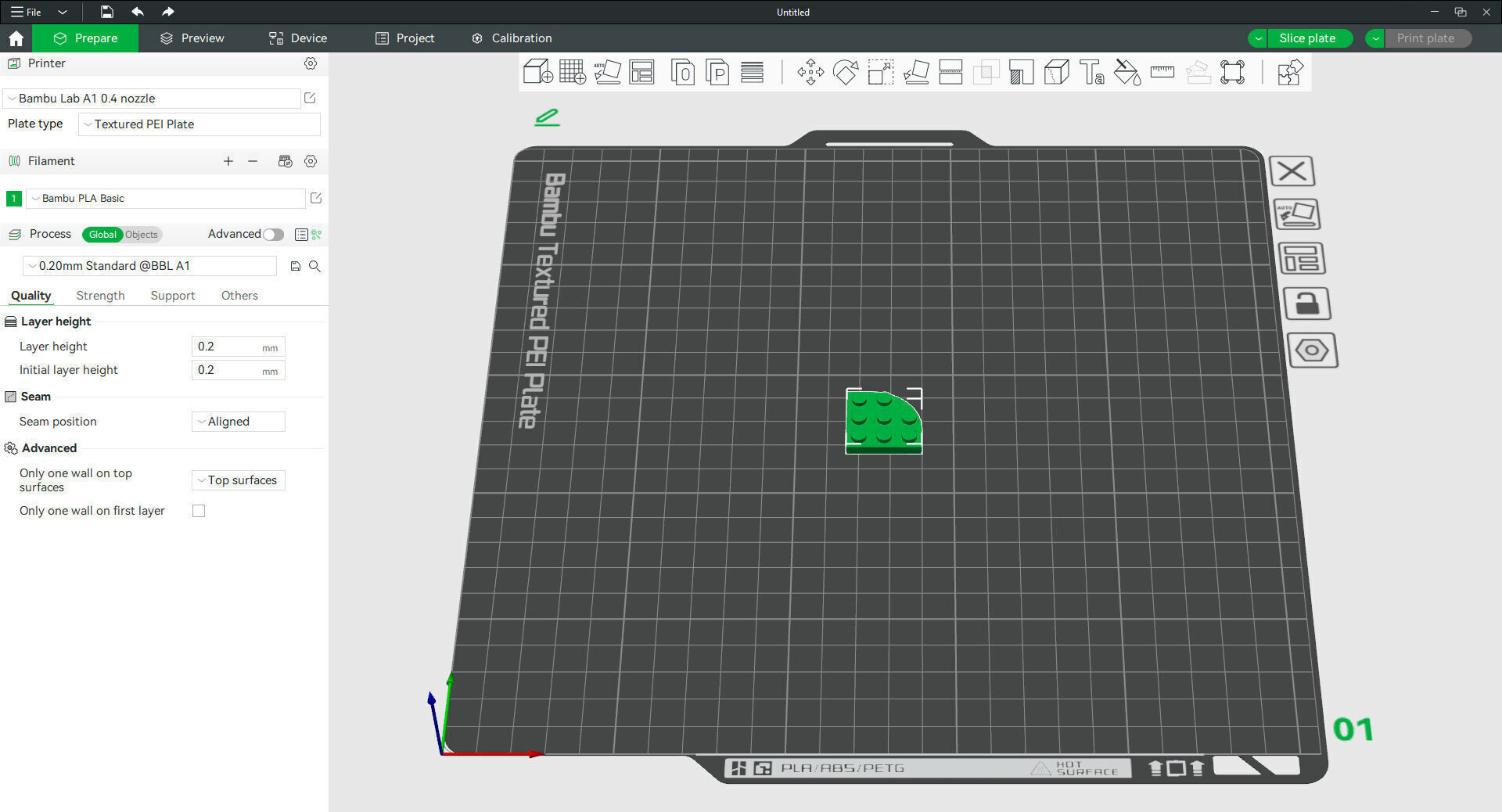Open filament settings gear
This screenshot has width=1502, height=812.
pos(311,161)
